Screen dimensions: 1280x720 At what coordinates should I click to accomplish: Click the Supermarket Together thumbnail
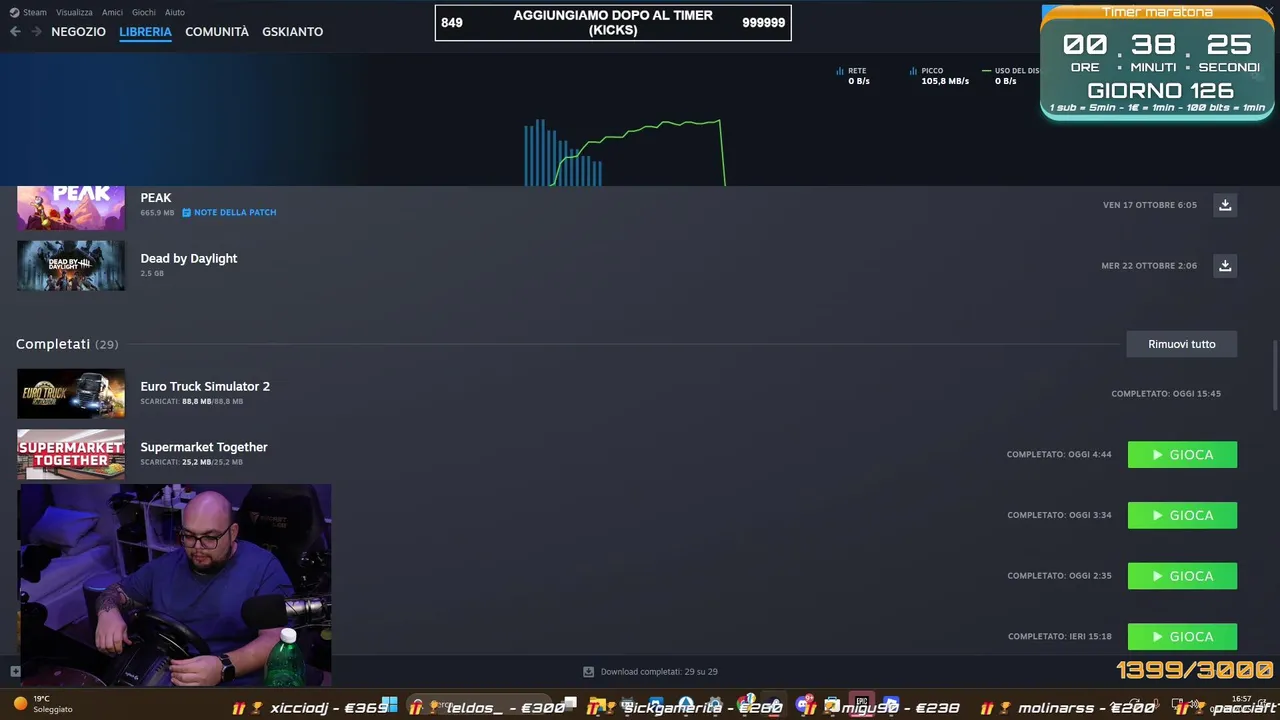click(x=71, y=454)
